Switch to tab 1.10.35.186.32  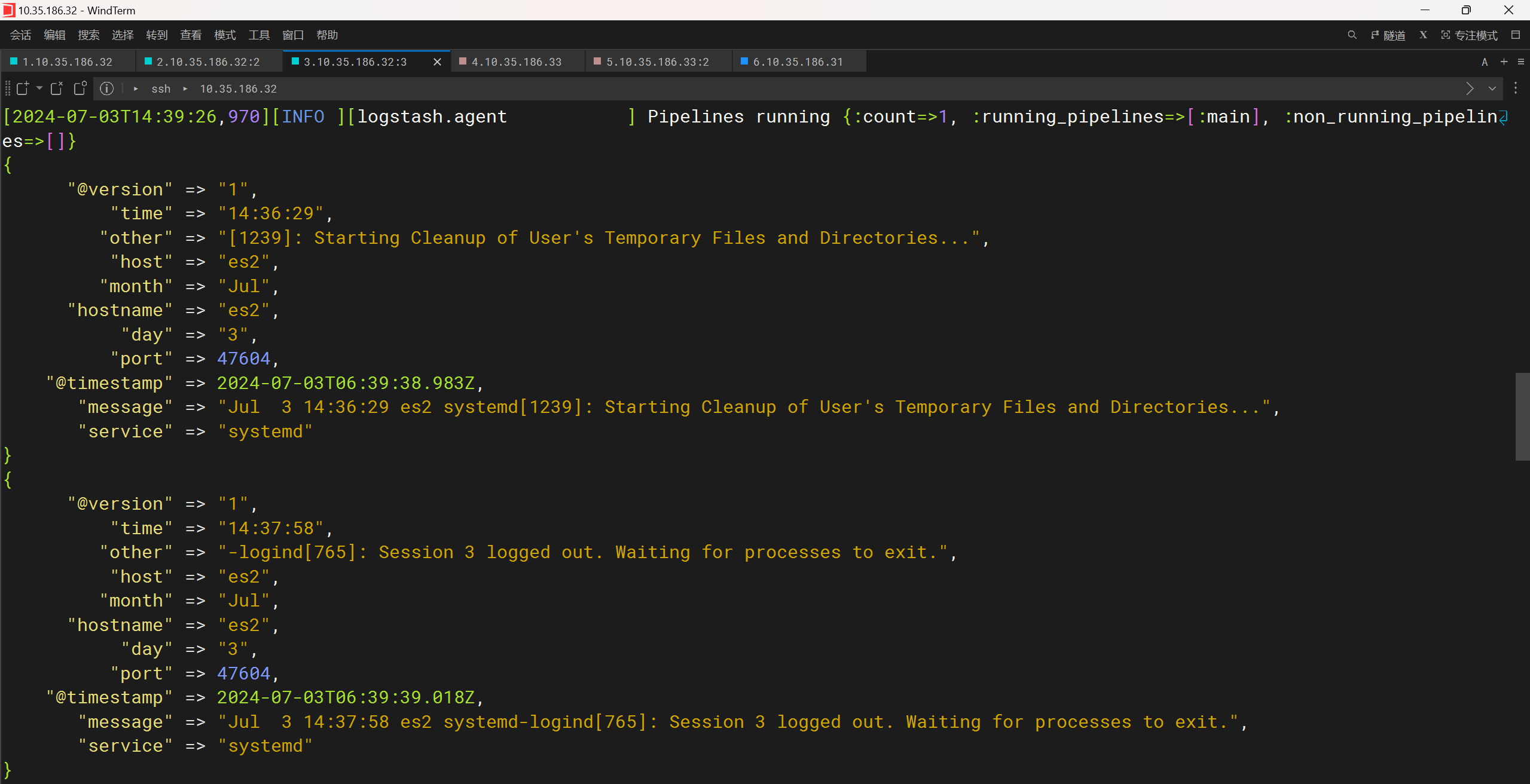tap(67, 62)
